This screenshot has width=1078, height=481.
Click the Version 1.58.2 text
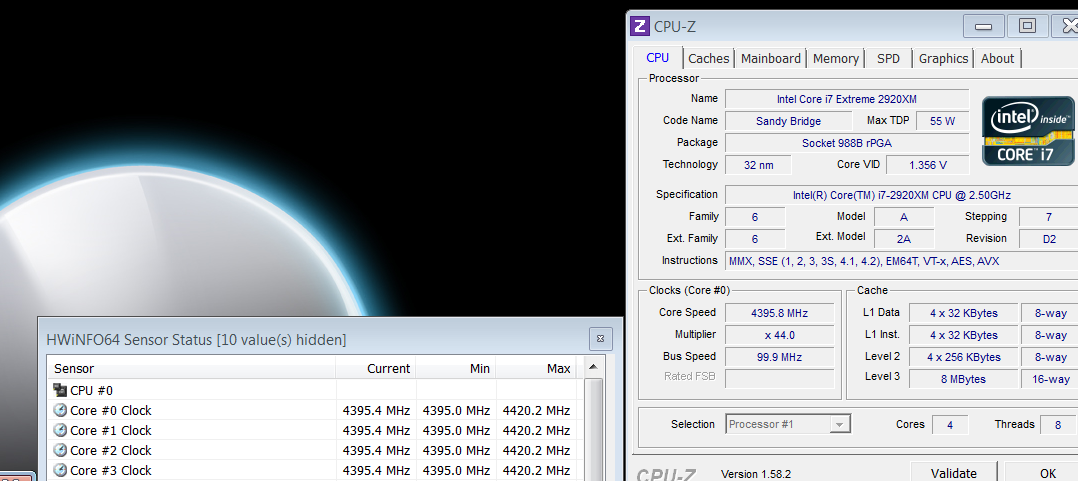756,474
